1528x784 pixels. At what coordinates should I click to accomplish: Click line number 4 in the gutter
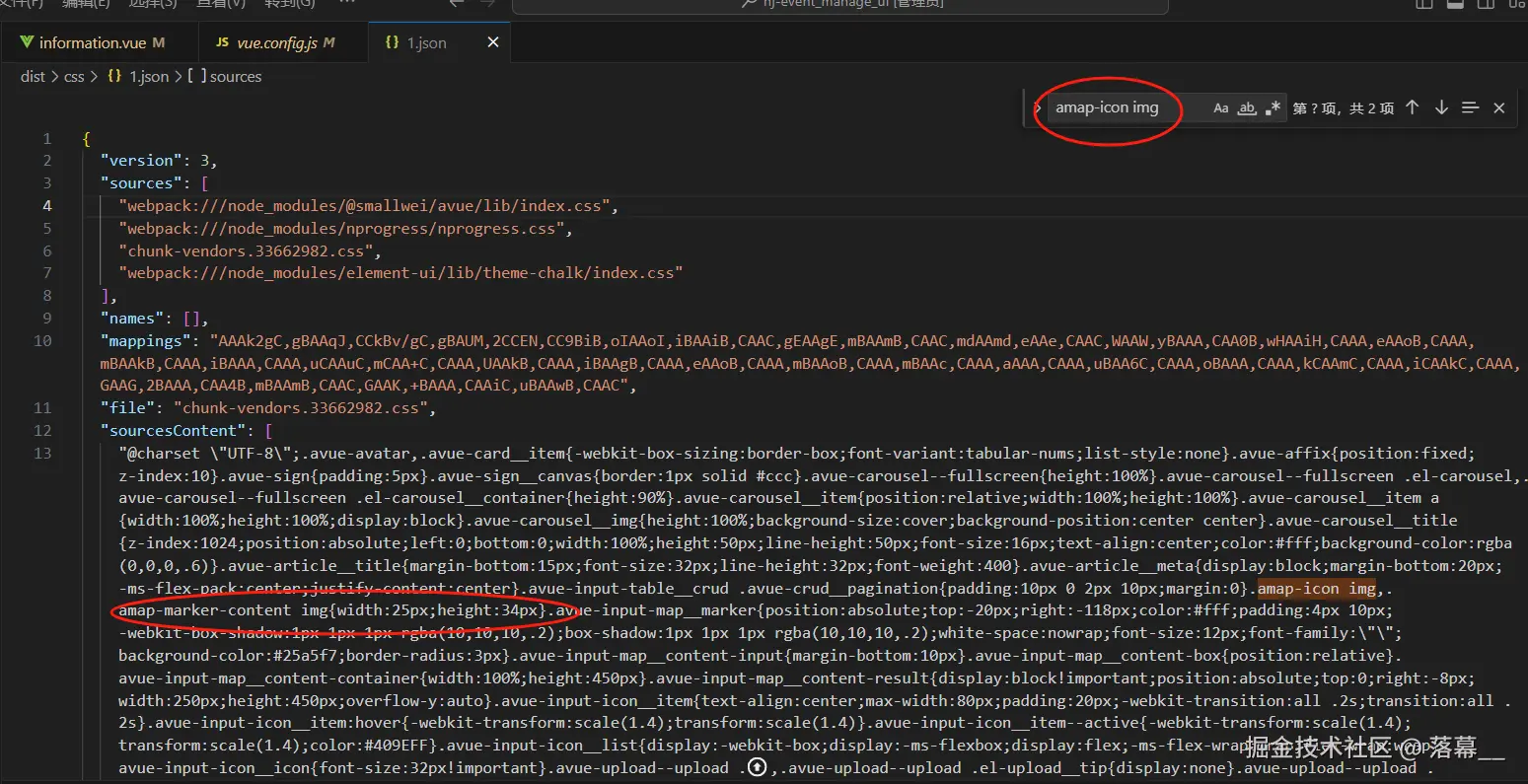(47, 205)
